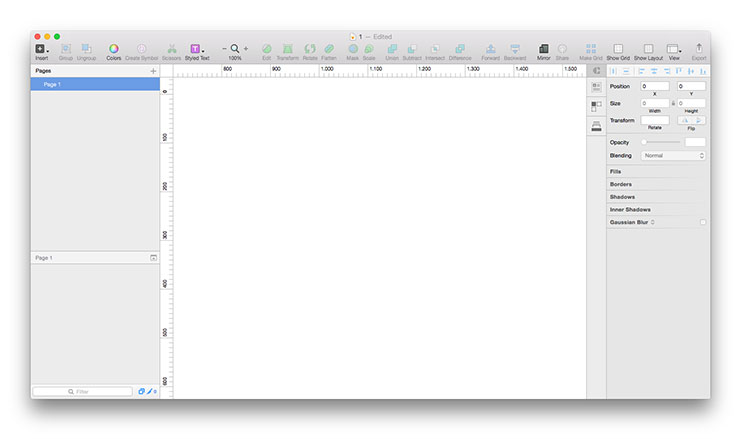
Task: Toggle the slices filter pencil icon
Action: point(151,392)
